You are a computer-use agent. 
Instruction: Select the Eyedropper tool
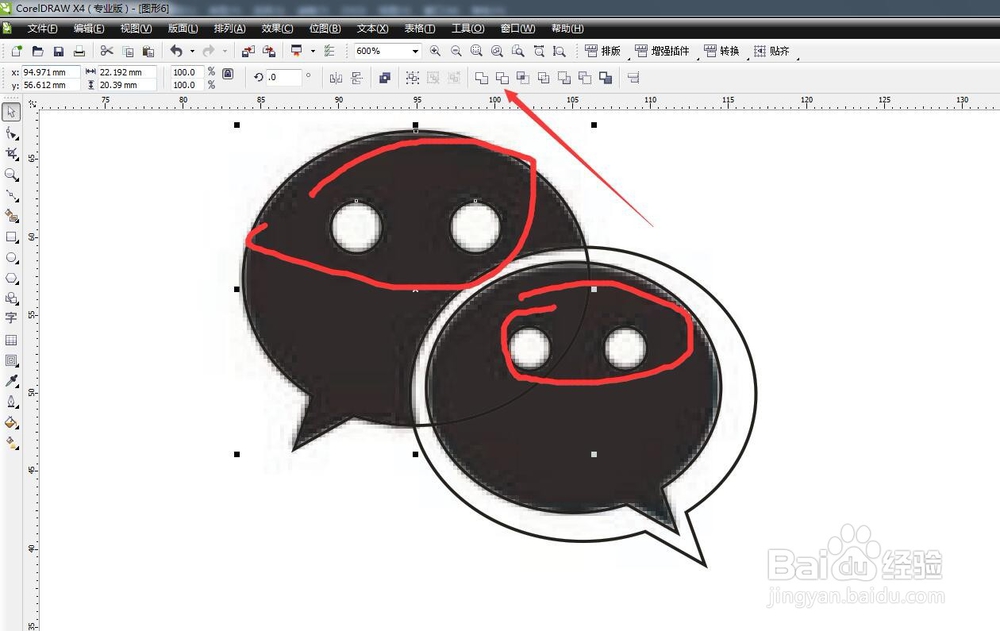(x=11, y=381)
